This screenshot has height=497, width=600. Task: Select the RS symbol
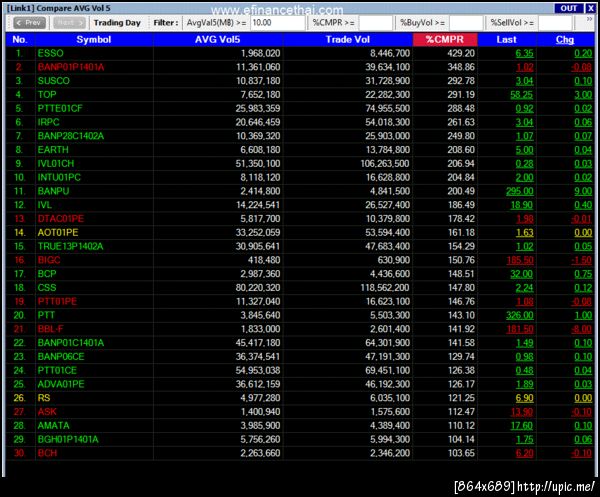[x=44, y=398]
